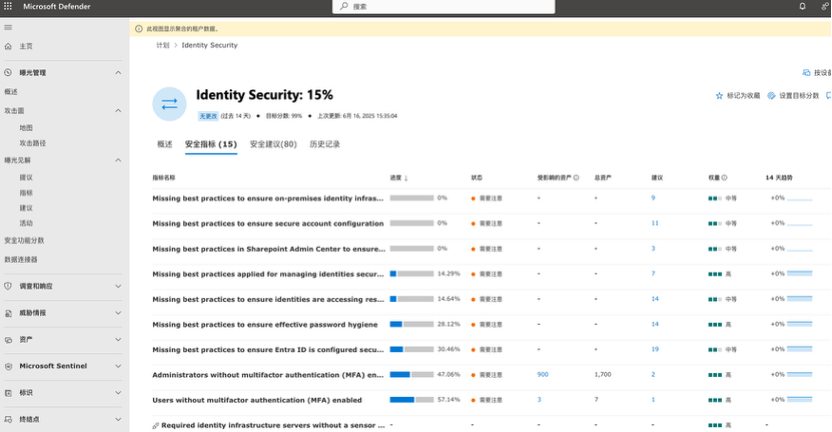
Task: Expand Investigation and response chevron
Action: (118, 286)
